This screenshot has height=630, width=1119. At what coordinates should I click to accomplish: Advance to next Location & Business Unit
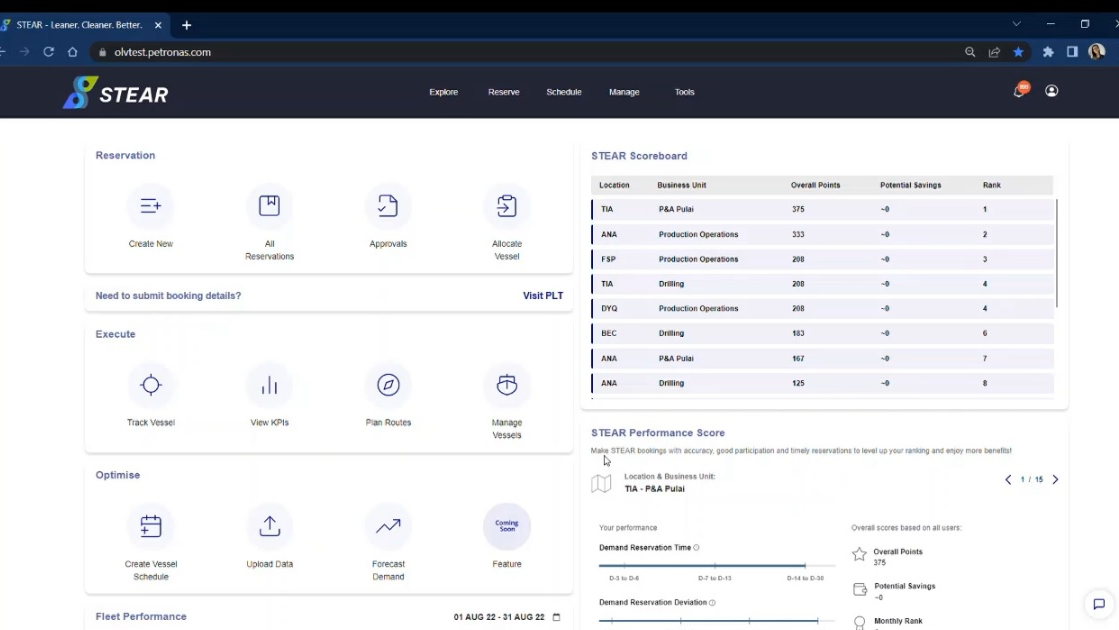[x=1055, y=479]
